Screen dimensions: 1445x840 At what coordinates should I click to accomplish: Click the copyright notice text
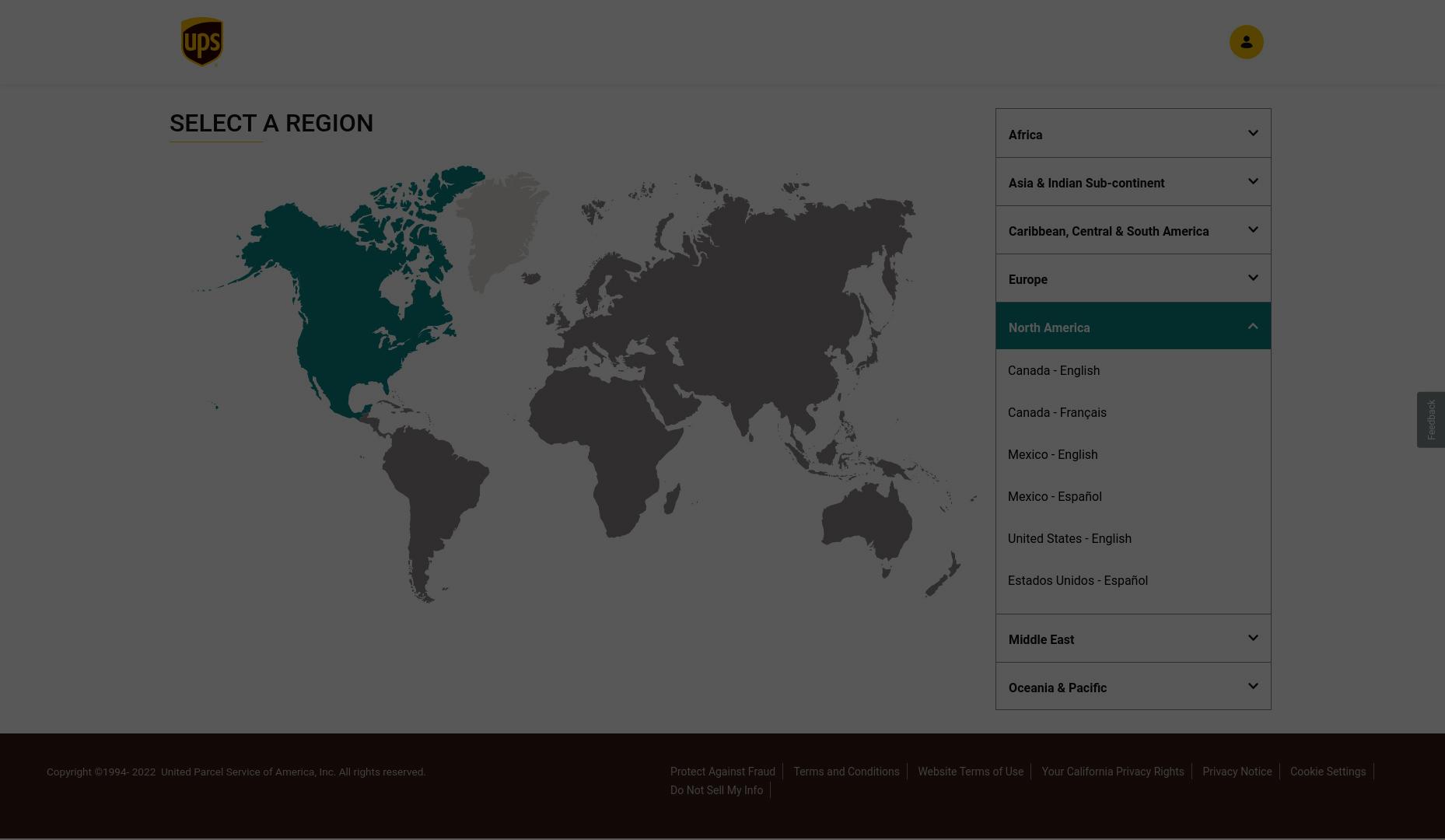236,772
